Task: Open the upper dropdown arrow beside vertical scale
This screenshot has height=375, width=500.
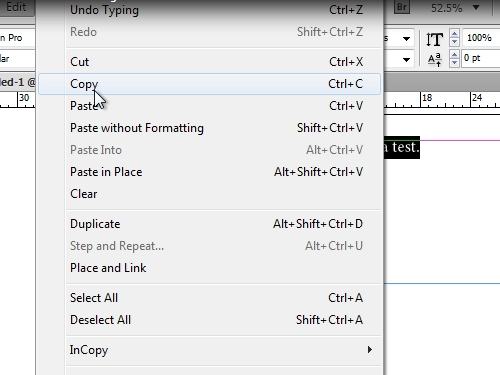Action: [406, 39]
